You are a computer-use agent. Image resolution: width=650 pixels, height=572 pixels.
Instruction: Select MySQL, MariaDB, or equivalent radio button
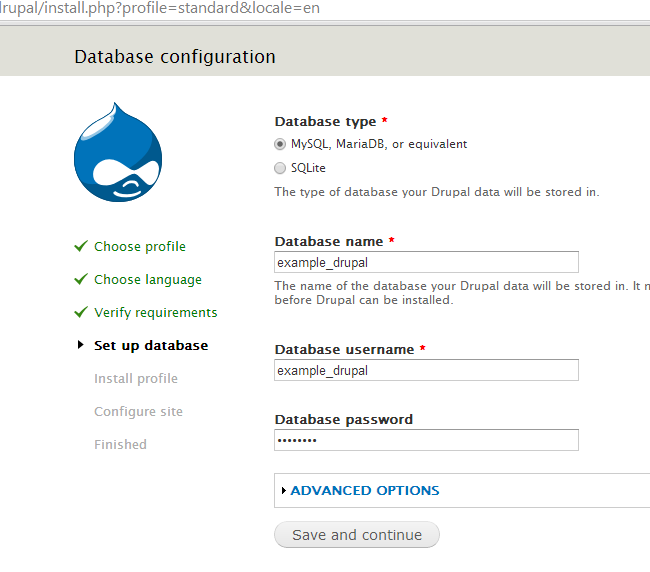point(280,144)
